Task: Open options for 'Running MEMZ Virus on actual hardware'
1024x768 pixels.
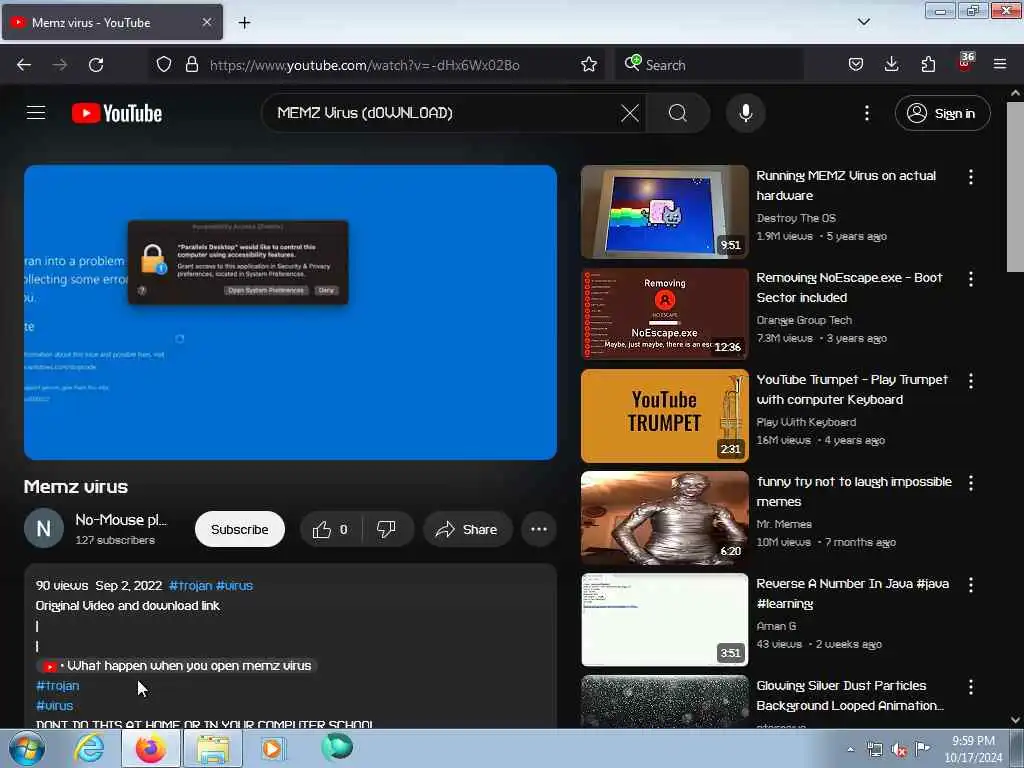Action: pos(970,176)
